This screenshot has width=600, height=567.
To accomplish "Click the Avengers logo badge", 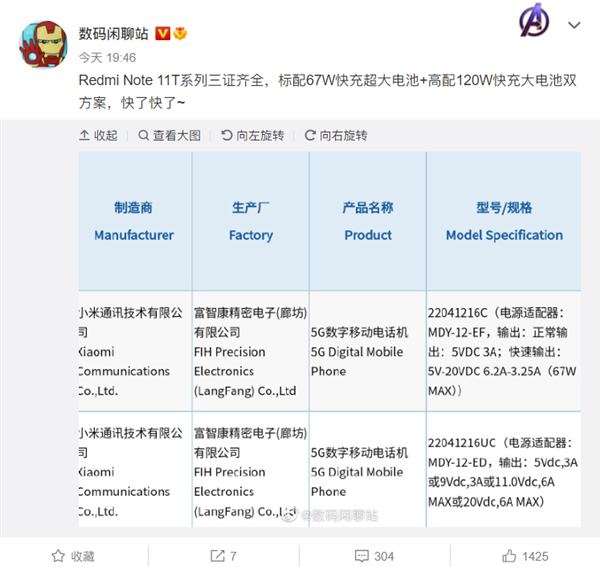I will click(x=534, y=20).
